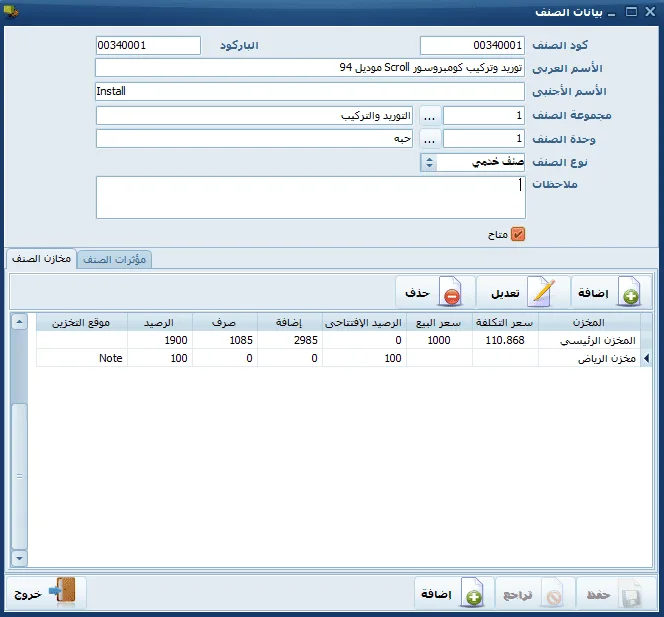Click the exit door (خروج) icon
The height and width of the screenshot is (617, 664).
63,591
